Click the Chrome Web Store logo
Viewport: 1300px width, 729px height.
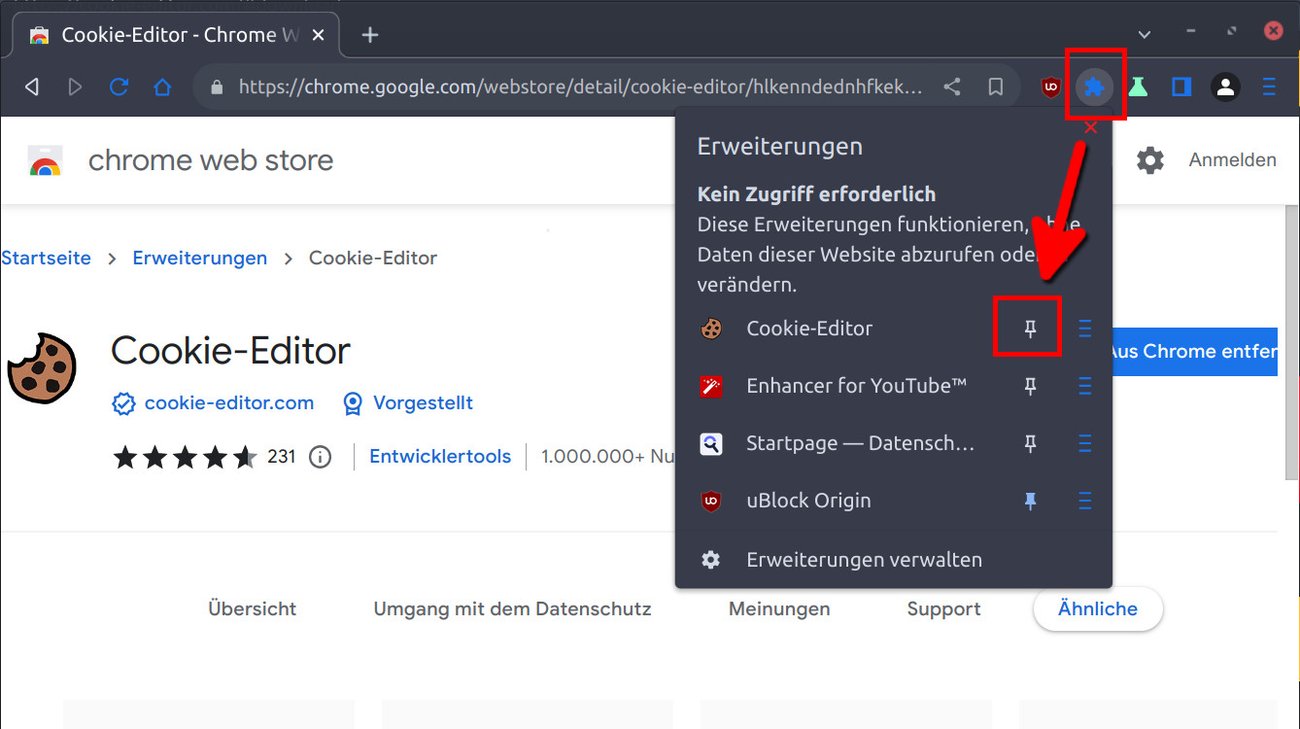[44, 159]
